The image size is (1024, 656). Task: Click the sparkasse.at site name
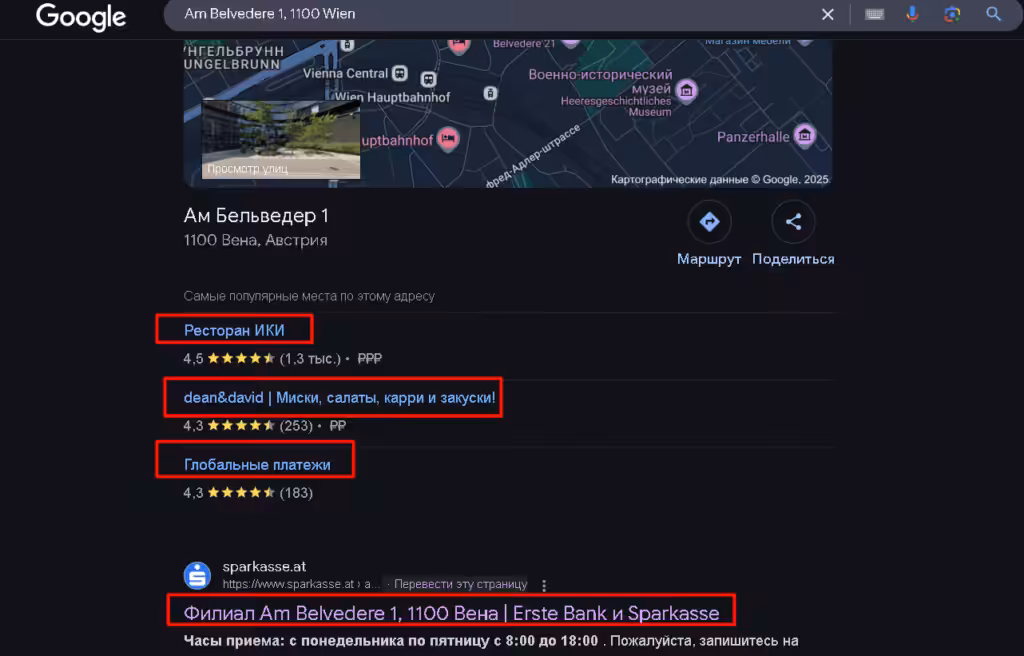click(x=264, y=567)
